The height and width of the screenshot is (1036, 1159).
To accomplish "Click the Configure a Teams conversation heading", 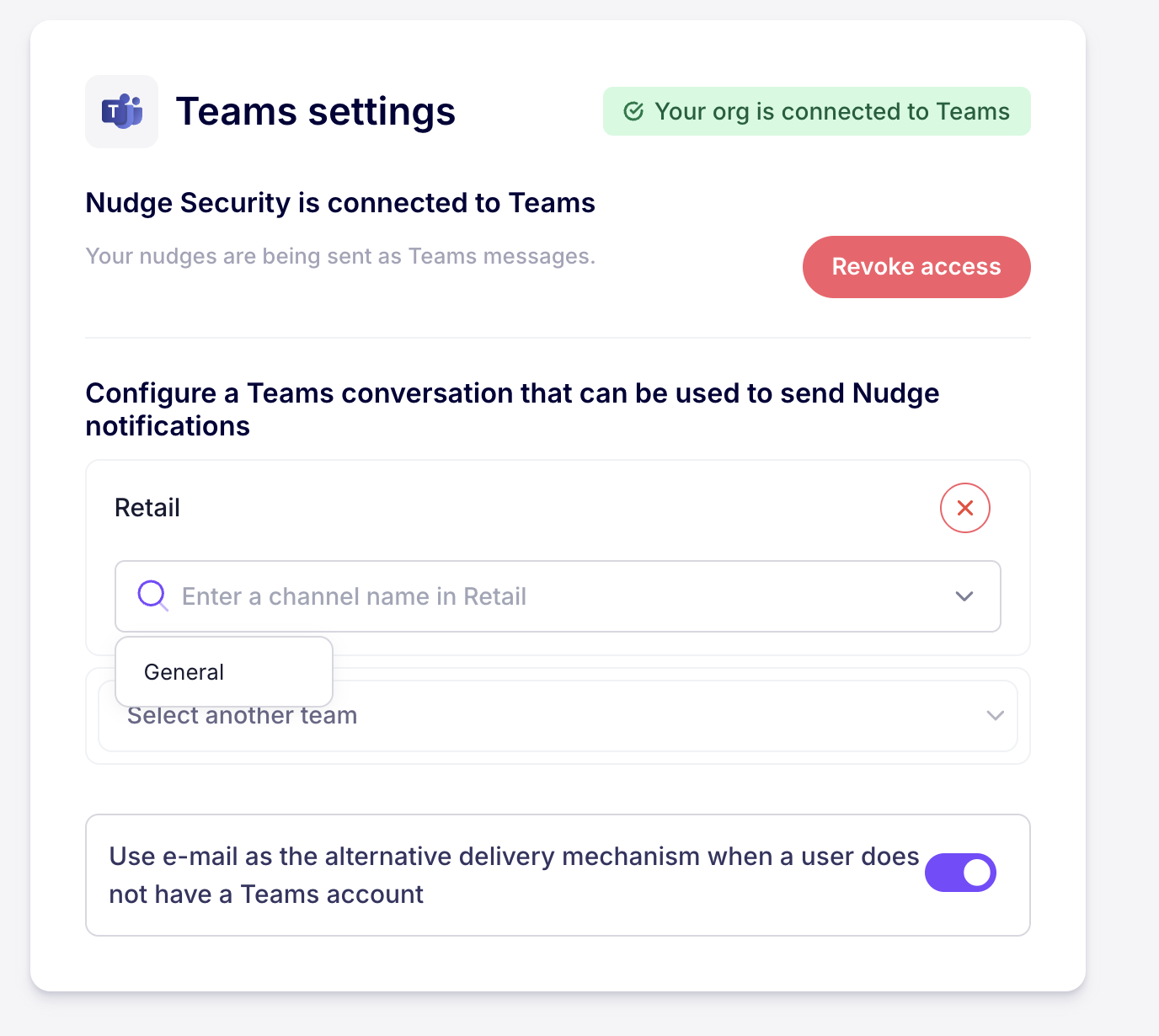I will click(512, 409).
